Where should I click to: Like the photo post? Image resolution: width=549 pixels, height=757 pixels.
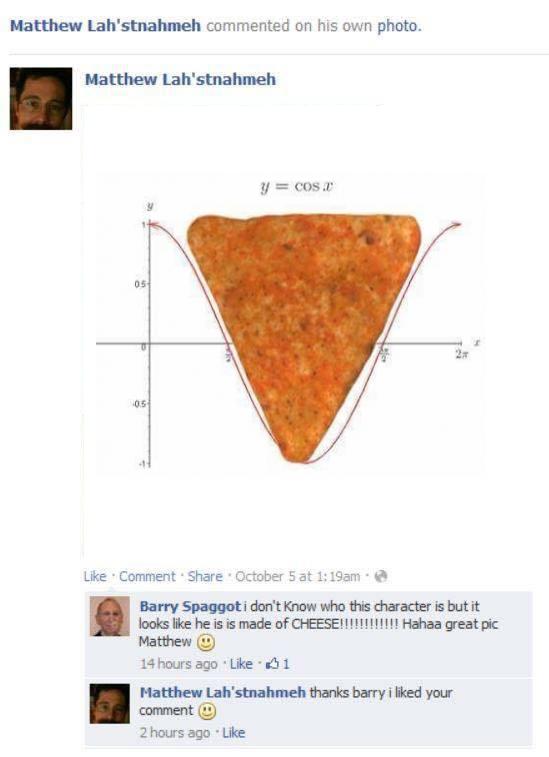tap(95, 576)
